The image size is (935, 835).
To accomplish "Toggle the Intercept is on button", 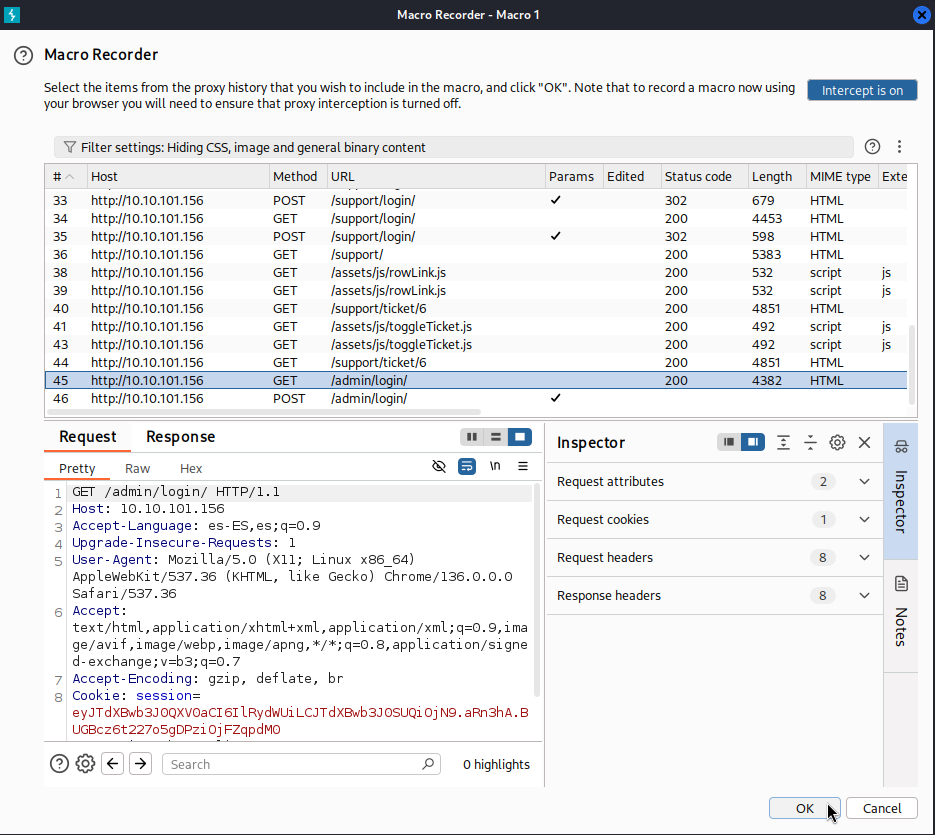I will tap(862, 90).
